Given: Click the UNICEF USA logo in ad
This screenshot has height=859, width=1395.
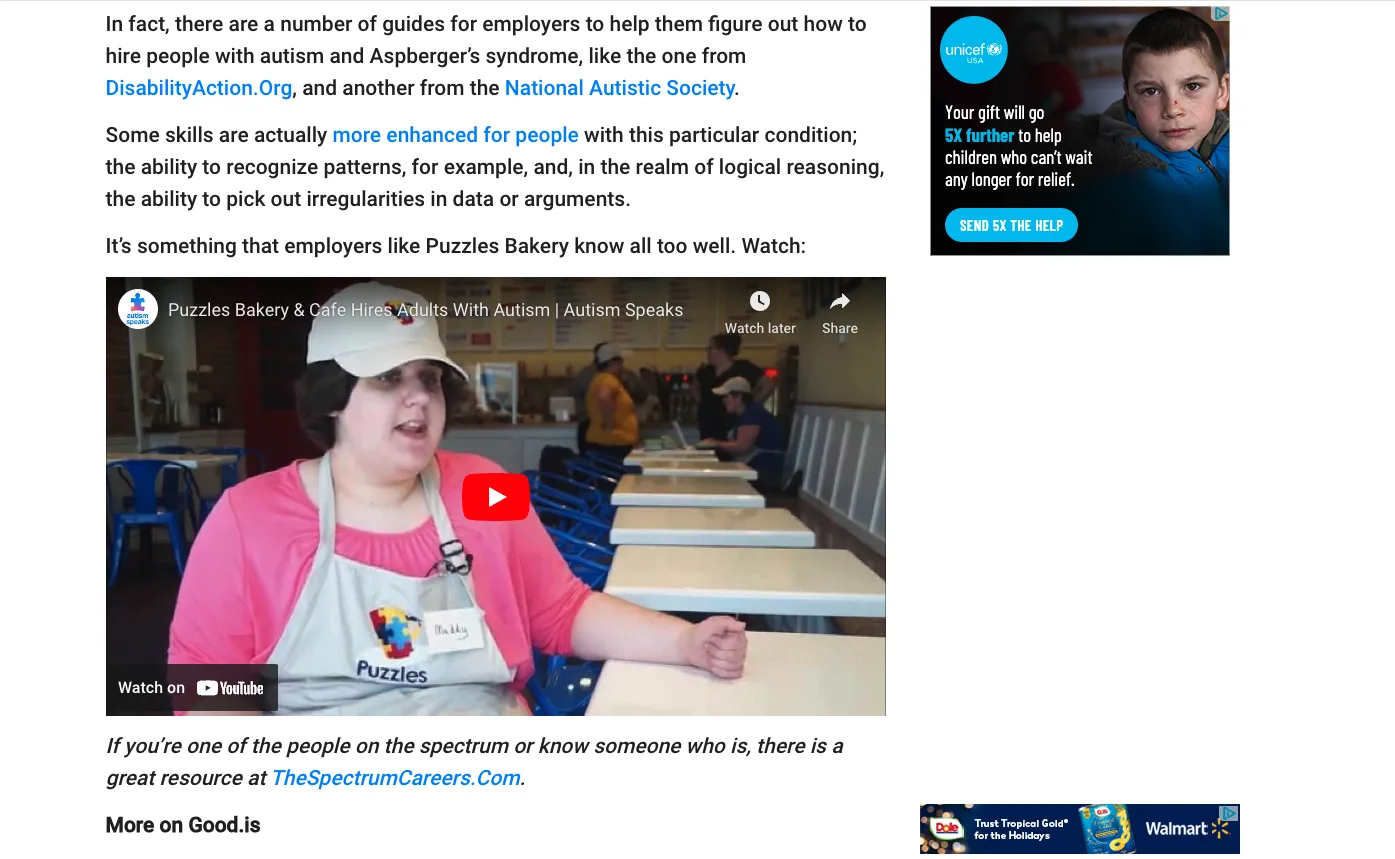Looking at the screenshot, I should tap(973, 50).
